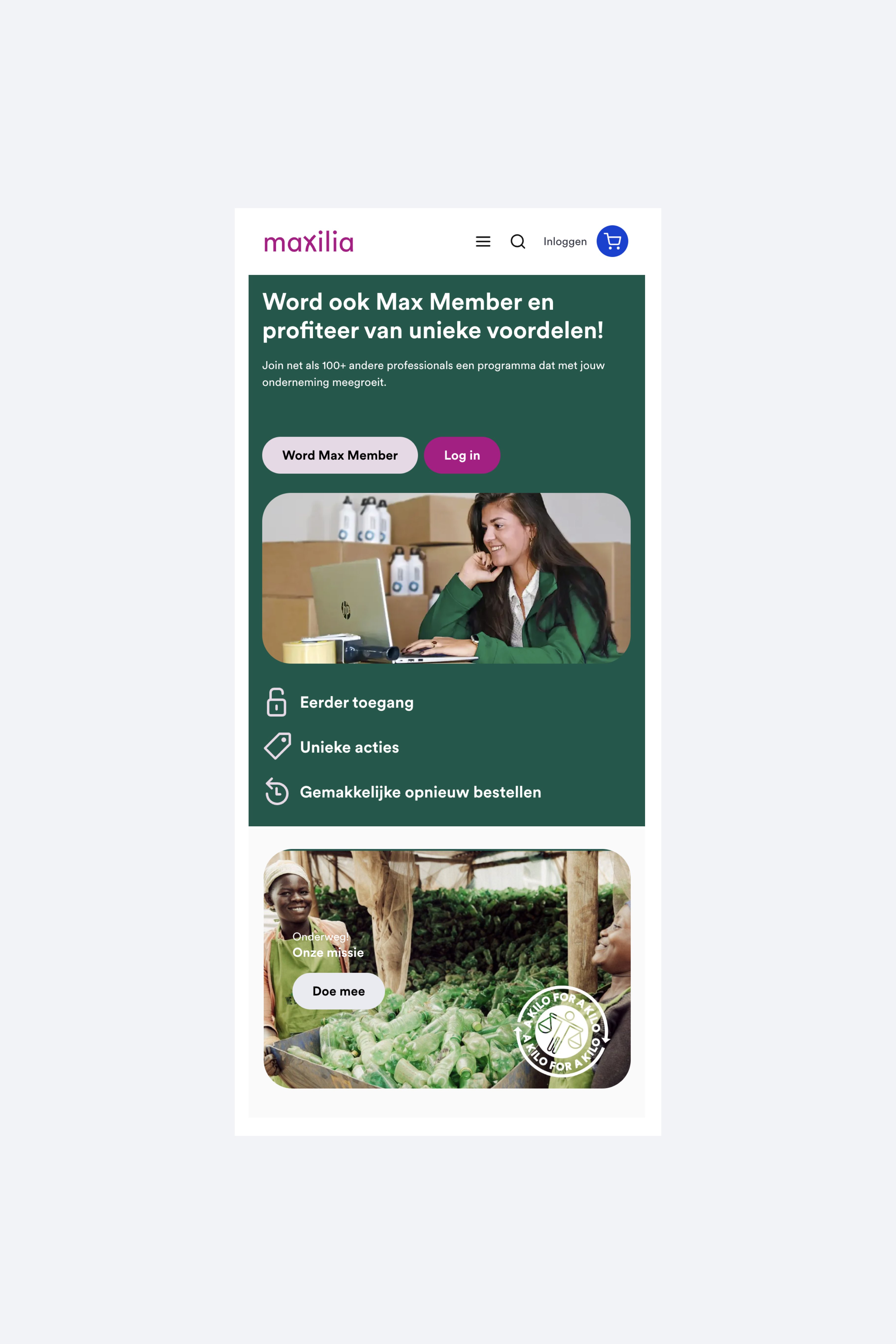Click the Eerder toegang benefit text
The width and height of the screenshot is (896, 1344).
click(356, 702)
